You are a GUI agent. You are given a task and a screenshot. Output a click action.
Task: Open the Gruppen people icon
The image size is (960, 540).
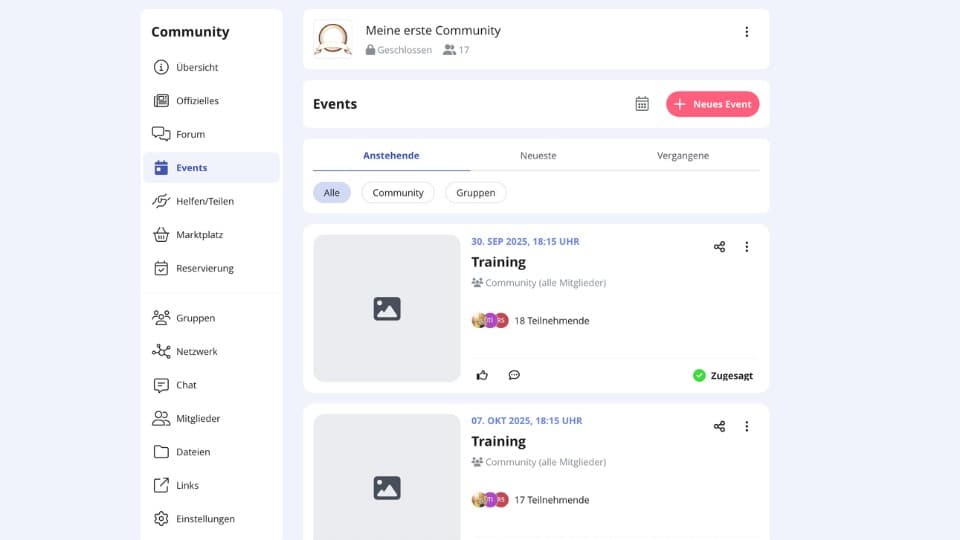pyautogui.click(x=161, y=318)
